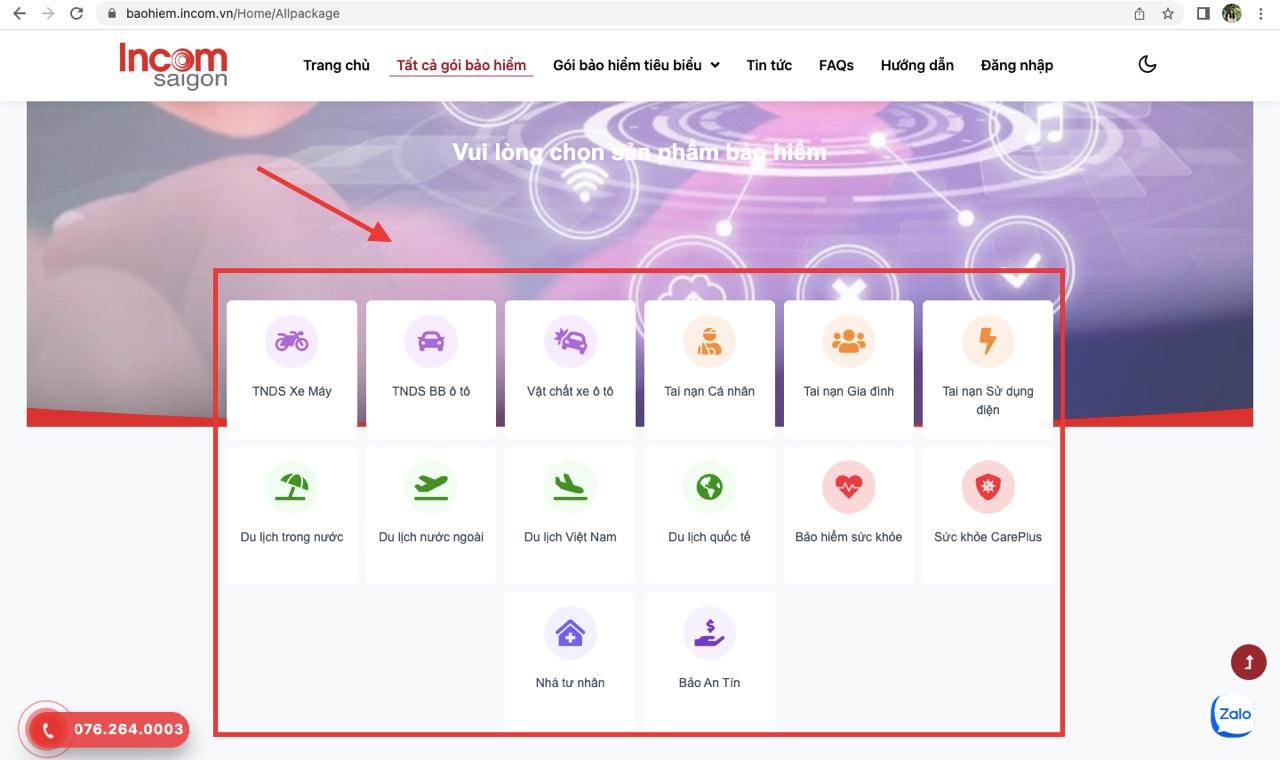Choose the Vật chất xe ô tô icon
The width and height of the screenshot is (1280, 760).
tap(570, 341)
